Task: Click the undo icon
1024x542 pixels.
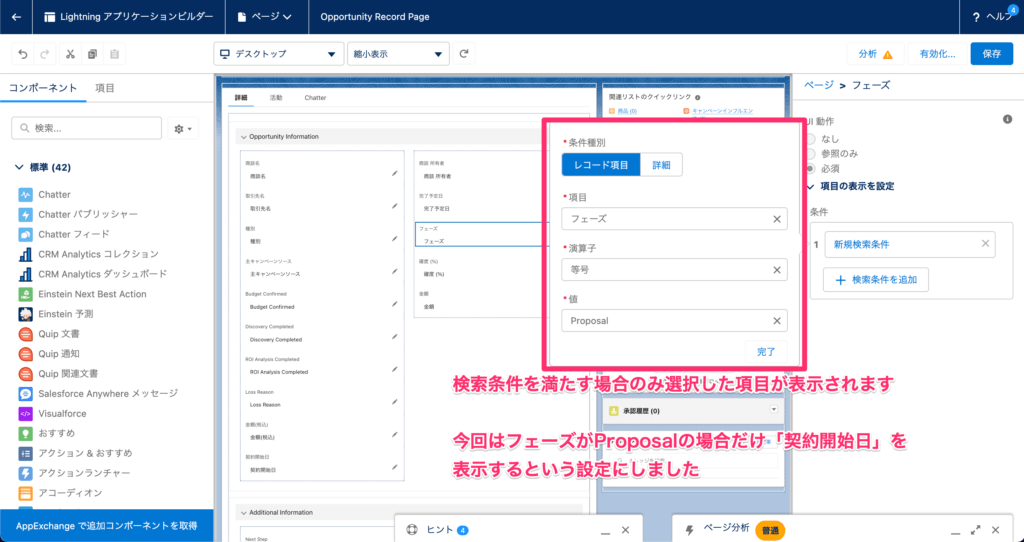Action: pyautogui.click(x=23, y=54)
